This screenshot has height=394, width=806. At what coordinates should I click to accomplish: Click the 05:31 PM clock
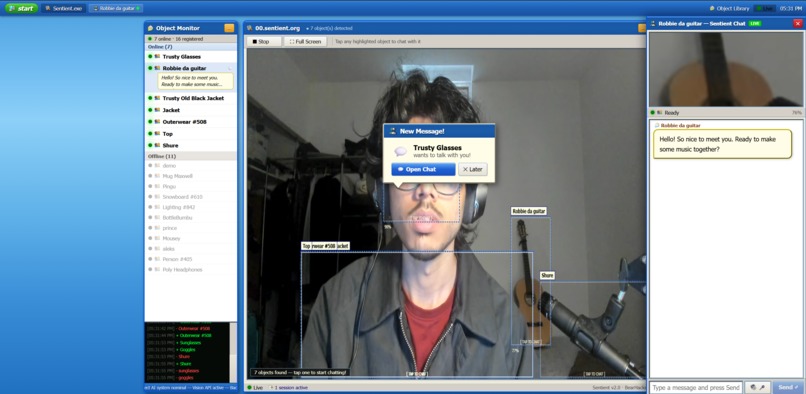(x=791, y=8)
